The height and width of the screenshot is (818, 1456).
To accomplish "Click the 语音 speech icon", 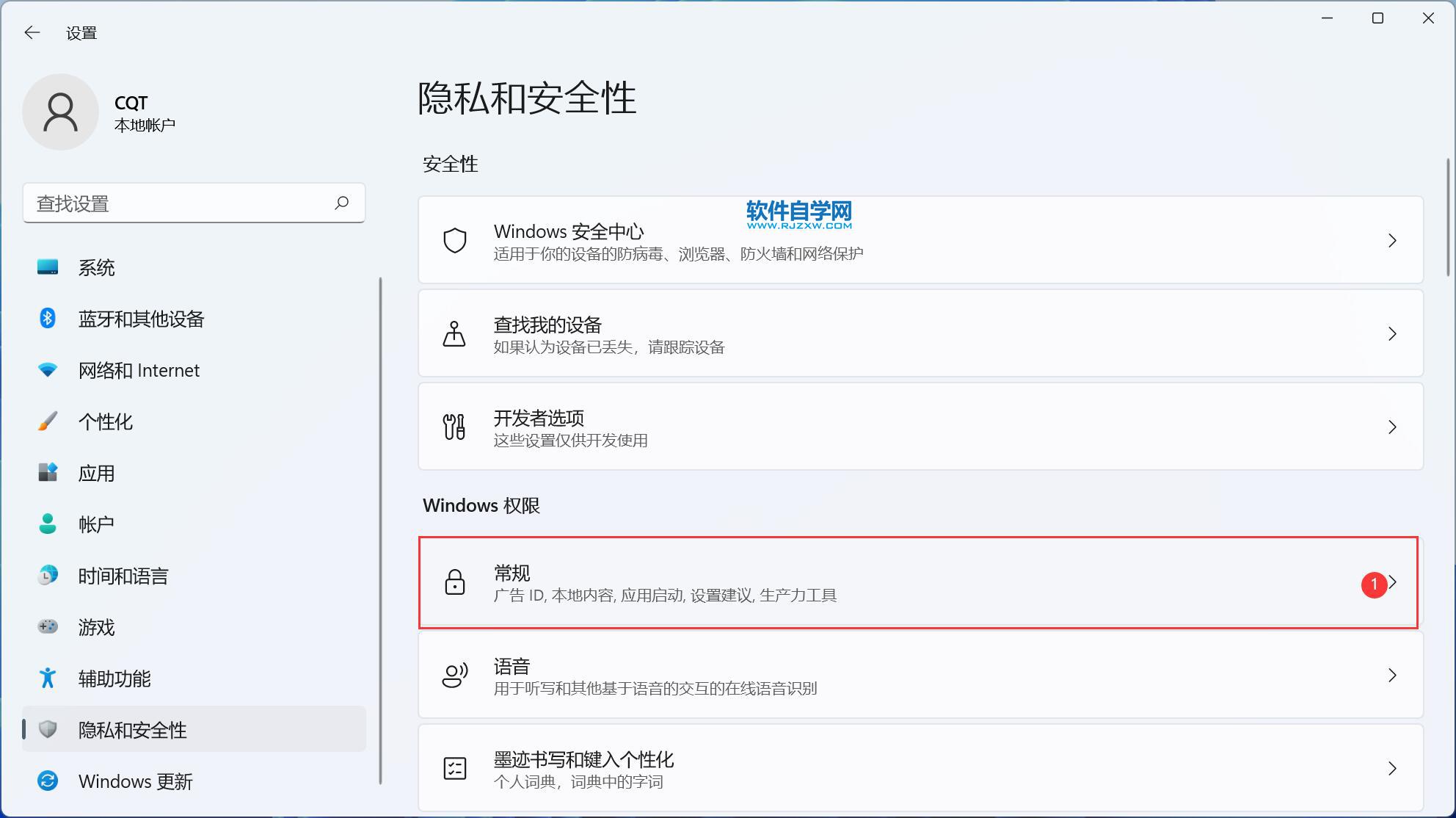I will (x=455, y=676).
